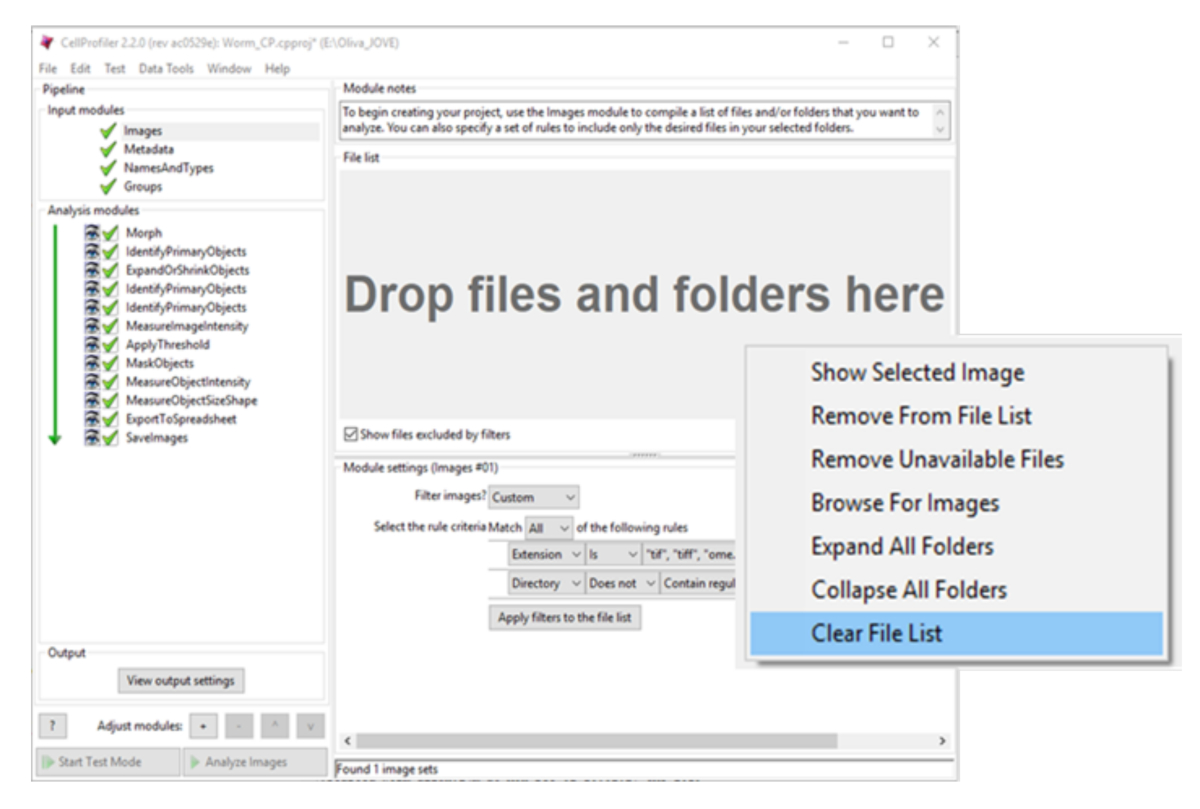Click the green checkmark beside Metadata module

coord(108,149)
